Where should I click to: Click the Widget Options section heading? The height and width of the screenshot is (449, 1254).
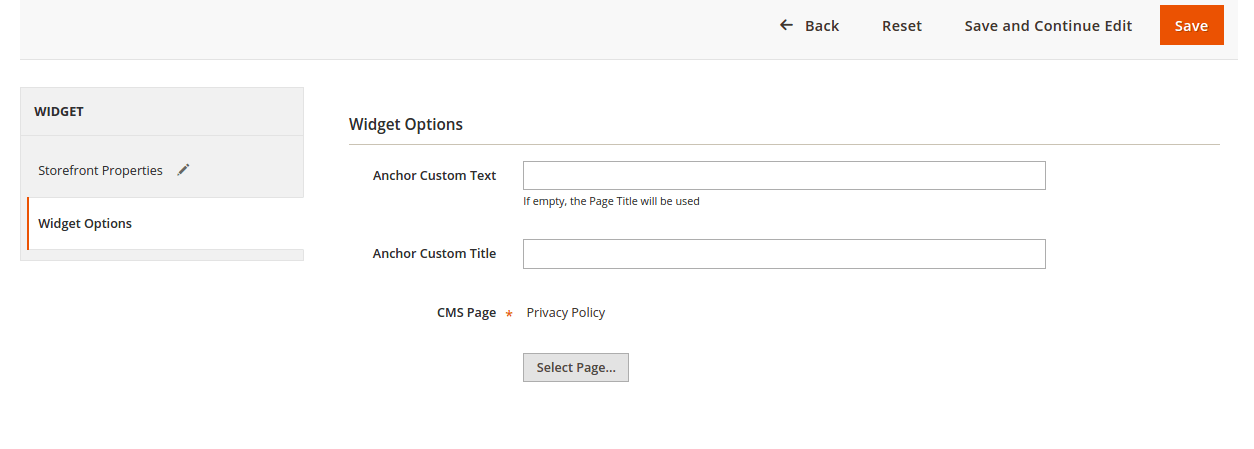(406, 124)
